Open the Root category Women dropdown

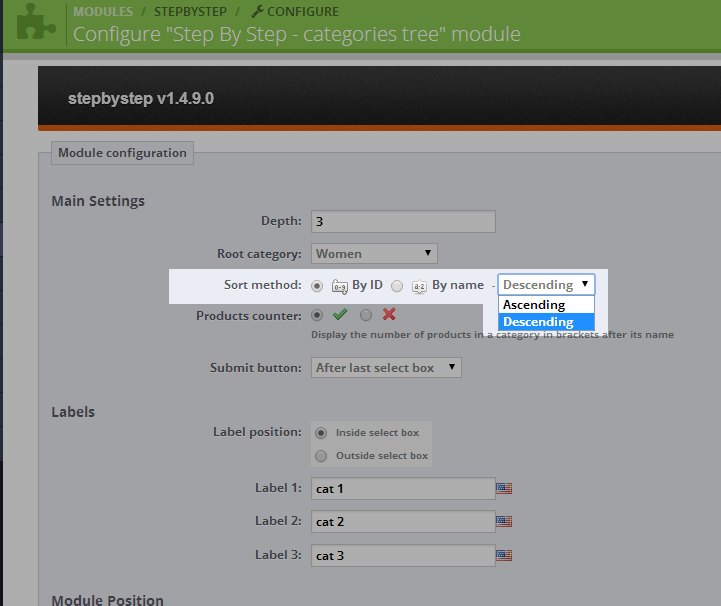point(374,254)
